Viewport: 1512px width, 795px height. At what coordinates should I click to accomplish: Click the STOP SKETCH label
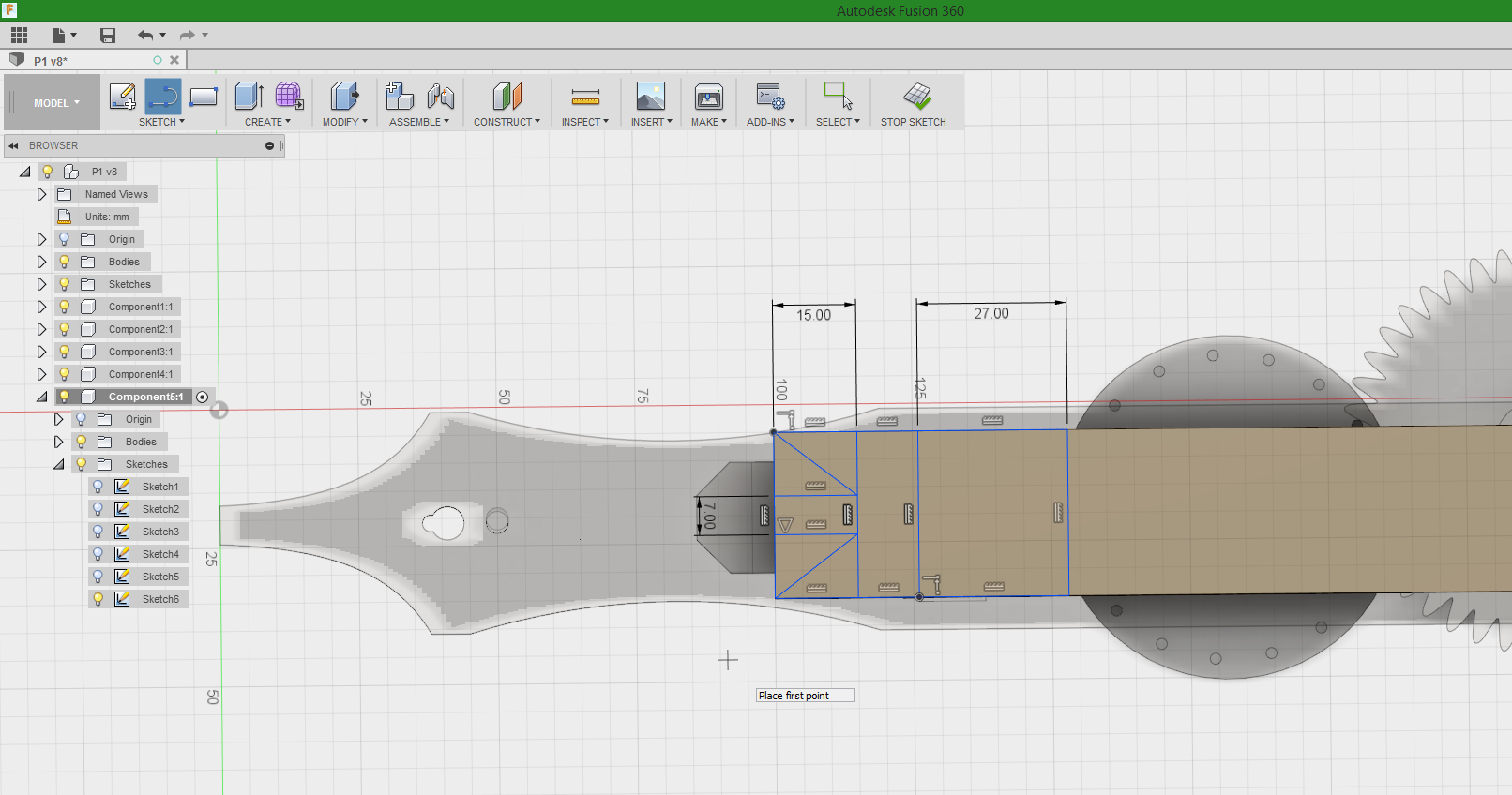pos(913,122)
